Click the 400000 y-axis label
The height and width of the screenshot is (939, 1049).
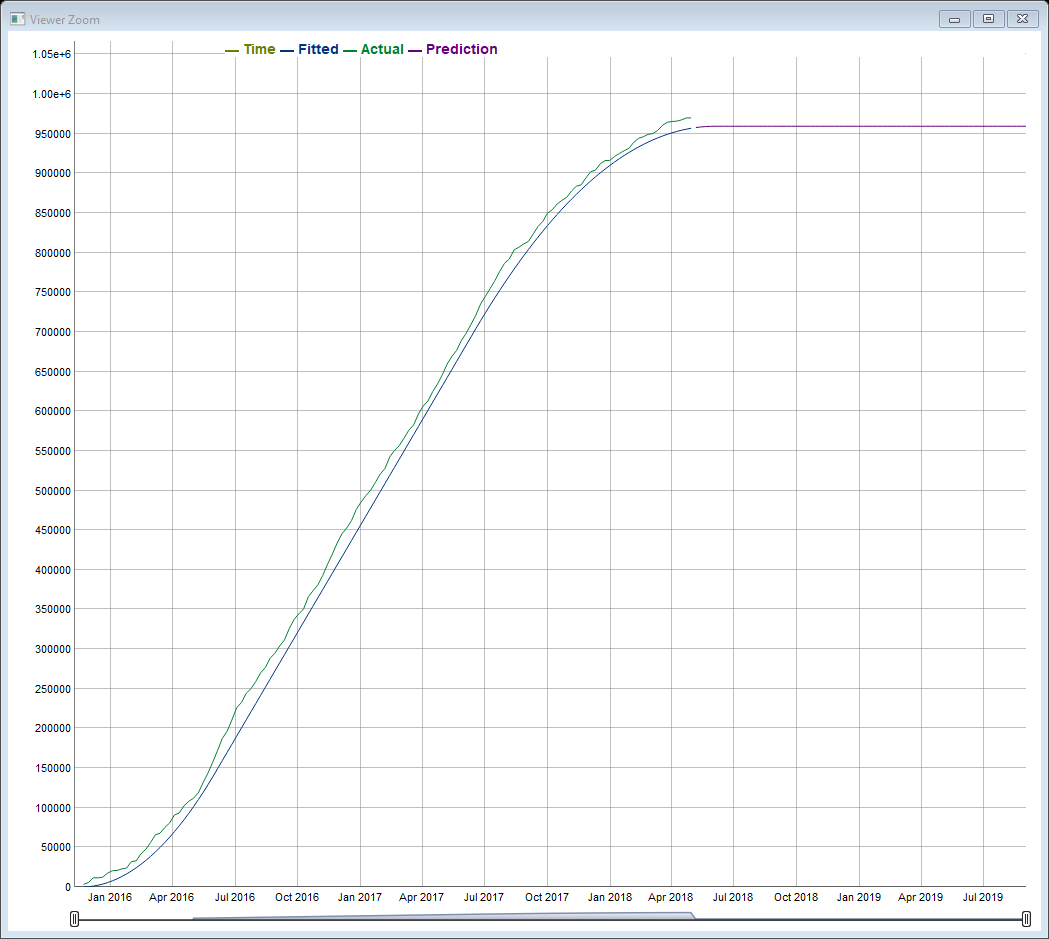point(53,570)
